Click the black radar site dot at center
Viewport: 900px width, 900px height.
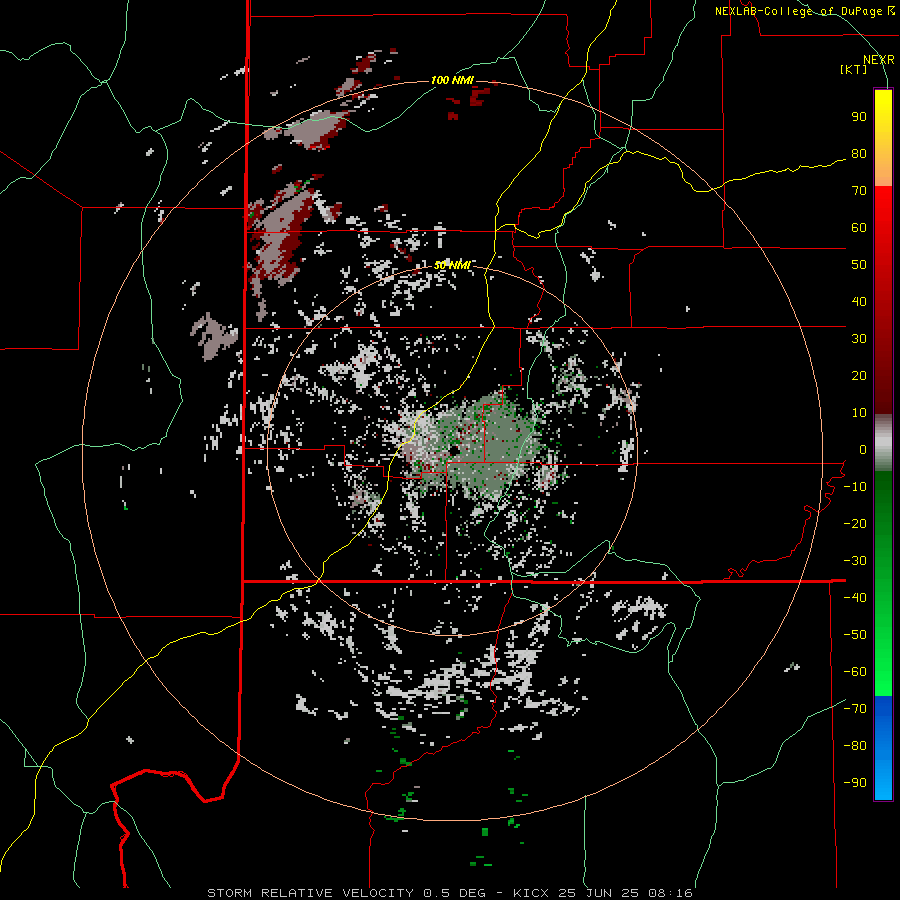pyautogui.click(x=453, y=451)
